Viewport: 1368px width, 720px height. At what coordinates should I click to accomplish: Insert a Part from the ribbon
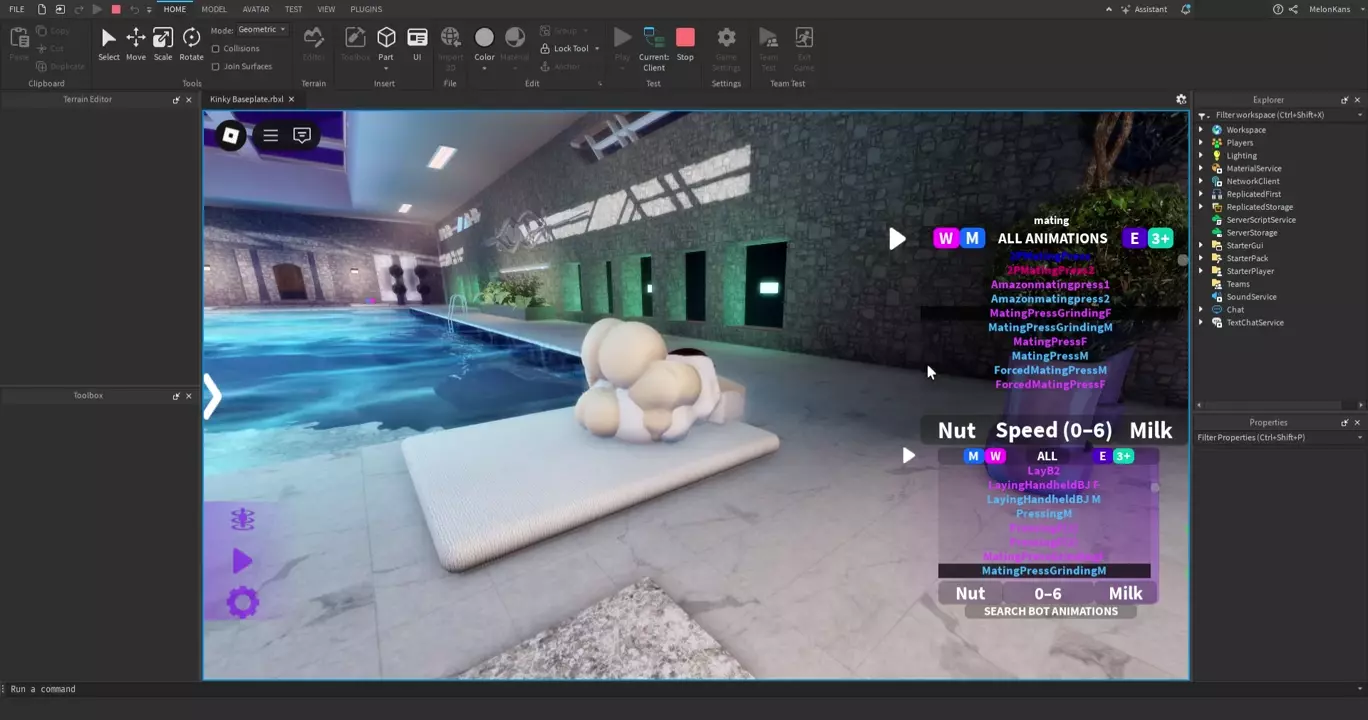386,43
